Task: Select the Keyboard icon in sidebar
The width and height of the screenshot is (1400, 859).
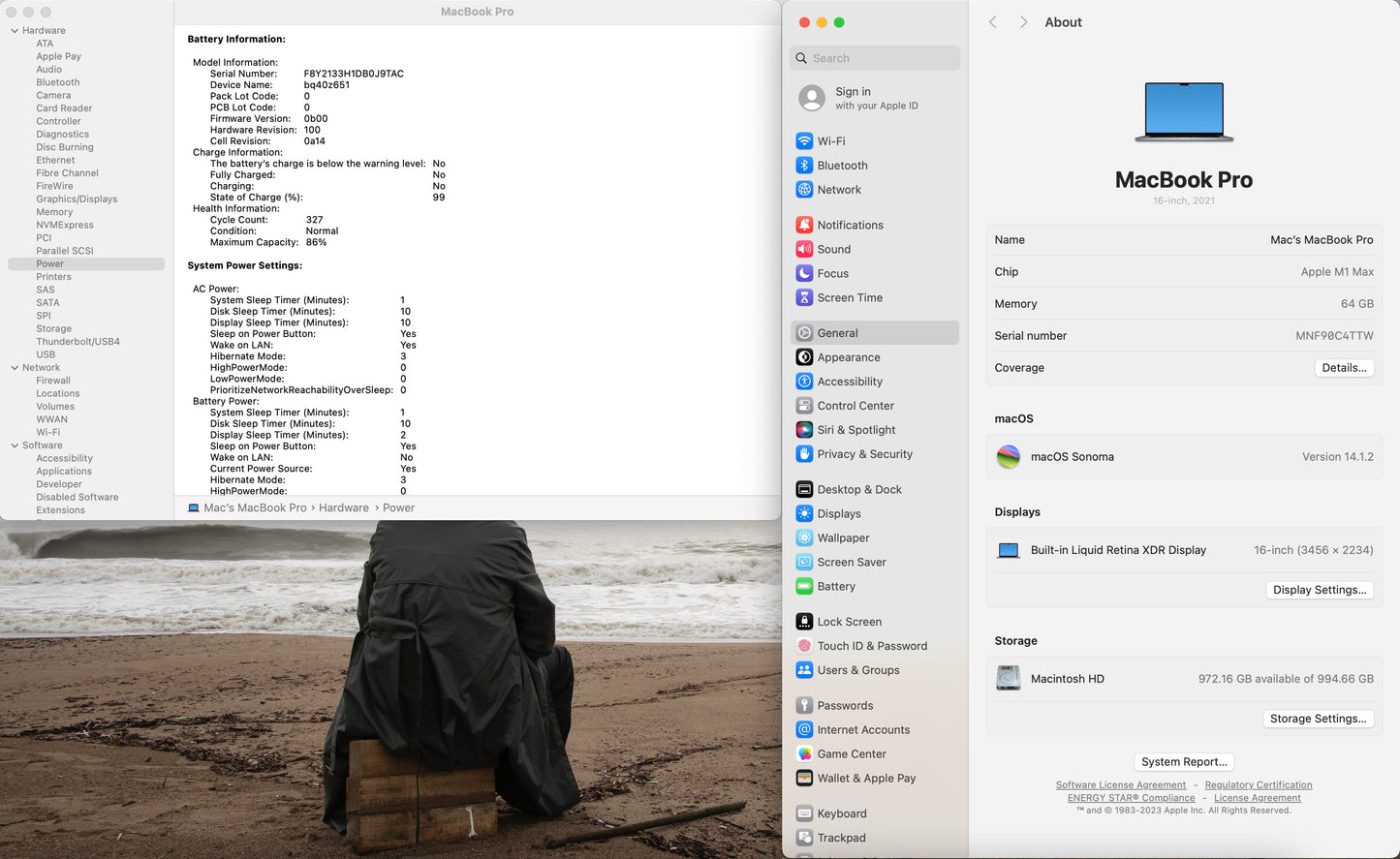Action: 804,813
